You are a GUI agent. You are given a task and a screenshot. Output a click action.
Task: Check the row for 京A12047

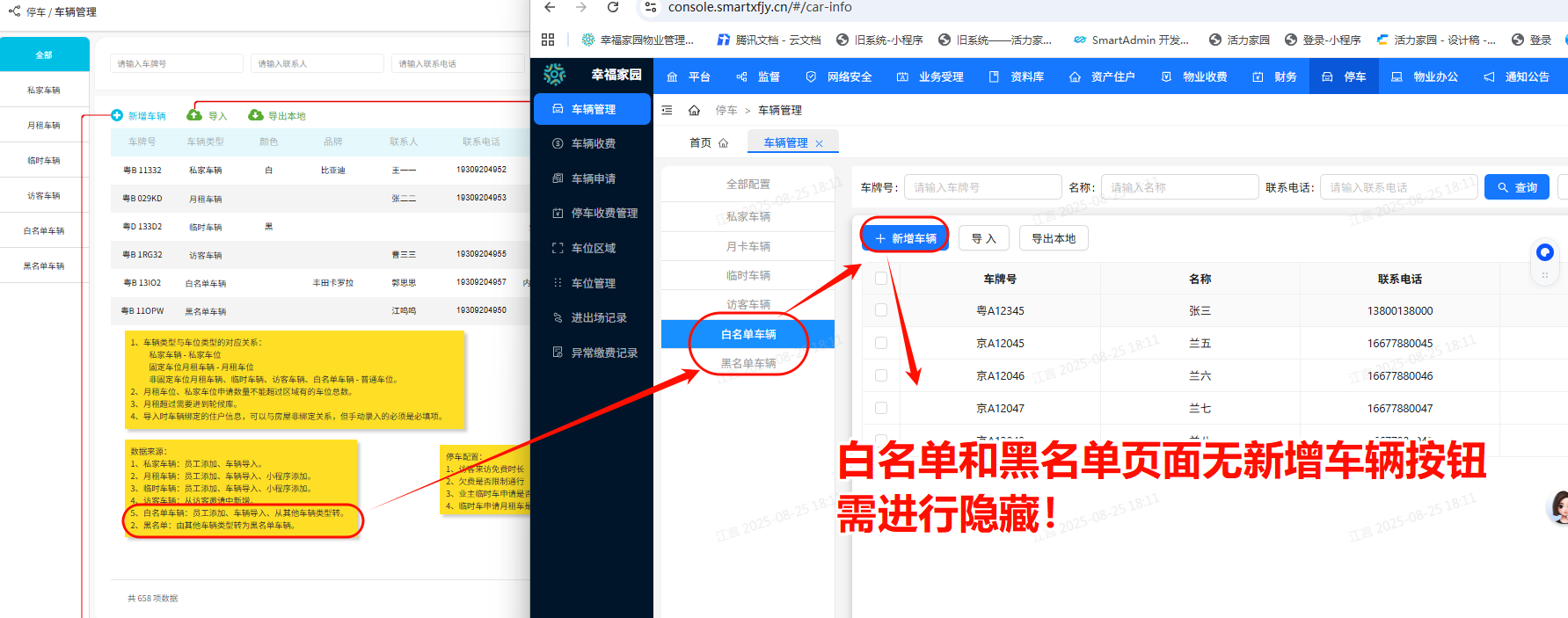pyautogui.click(x=881, y=408)
